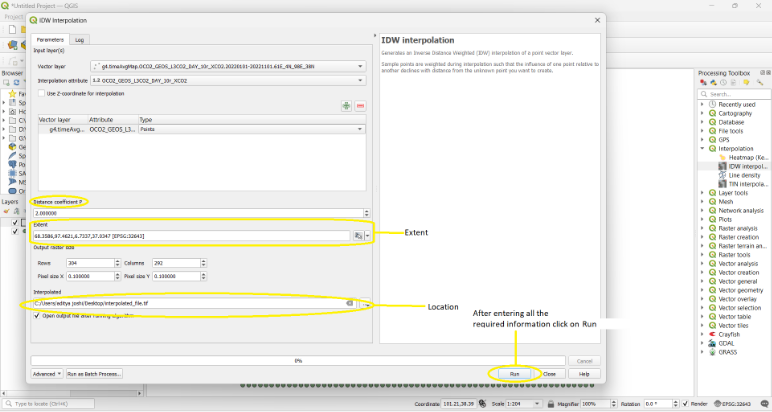Switch to the Parameters tab
The width and height of the screenshot is (772, 412).
coord(50,40)
